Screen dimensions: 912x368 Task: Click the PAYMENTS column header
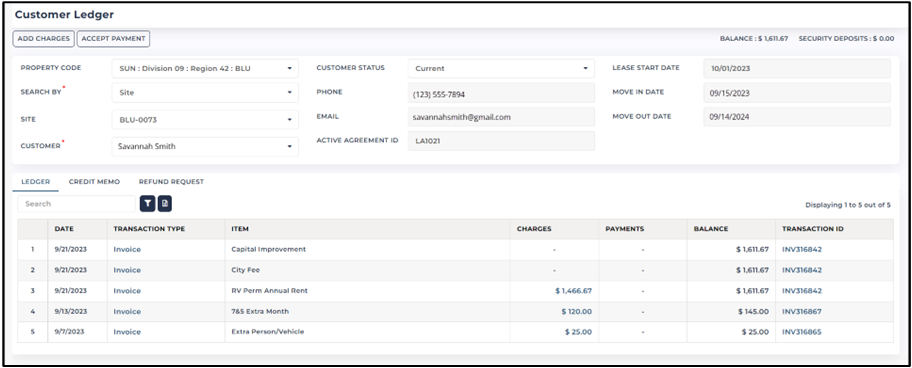click(643, 229)
